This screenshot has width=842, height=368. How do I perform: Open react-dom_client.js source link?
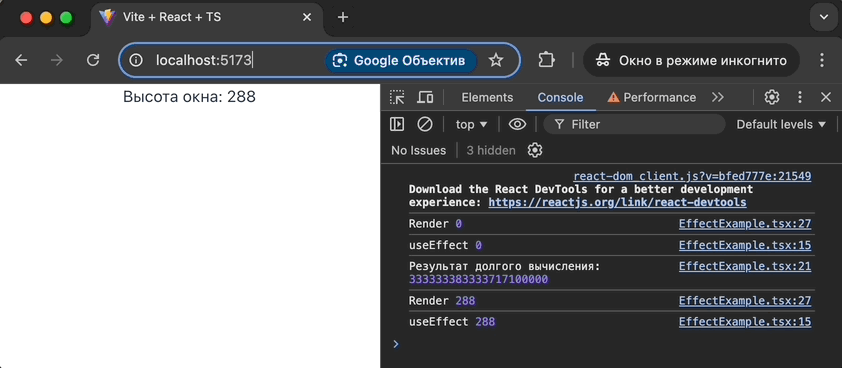click(692, 176)
